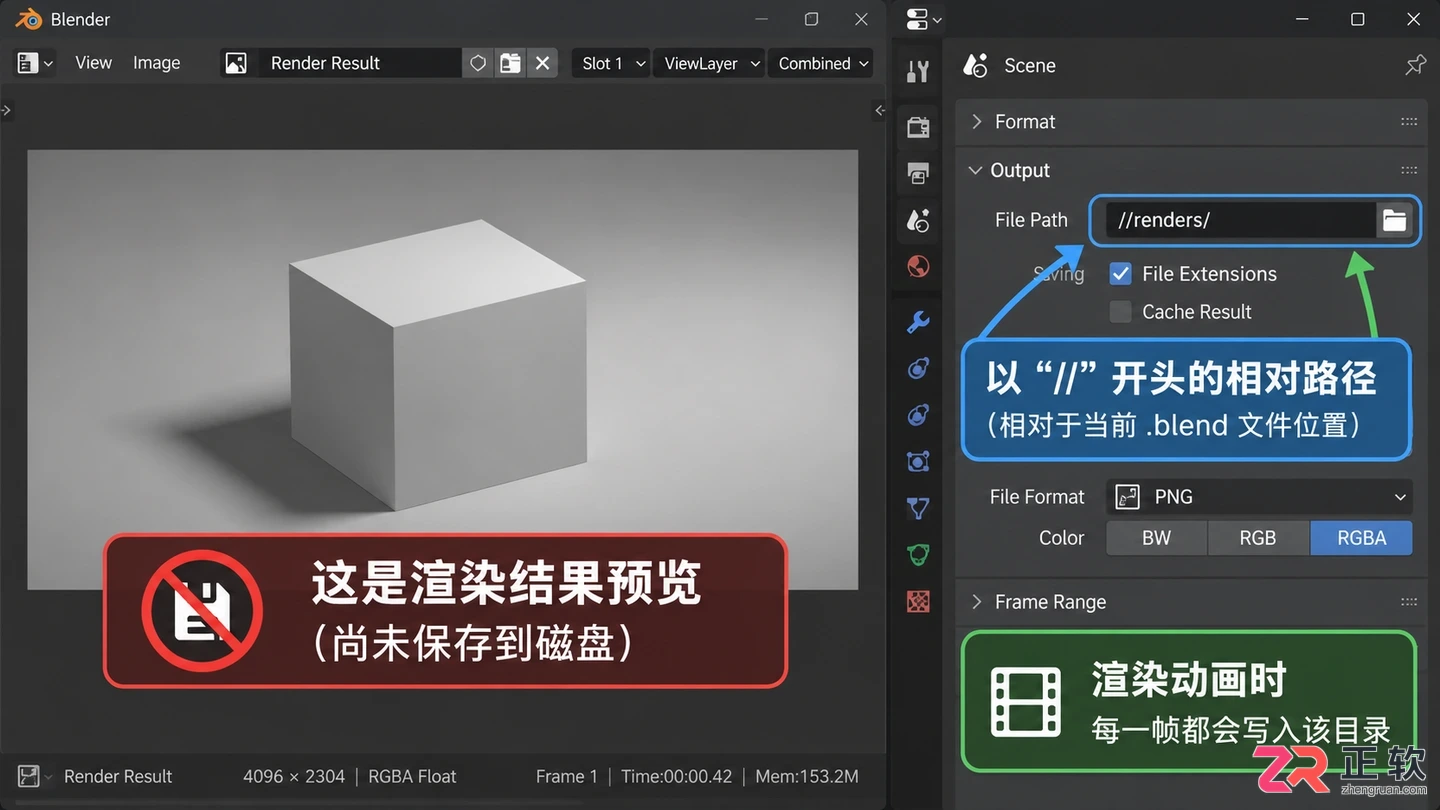The width and height of the screenshot is (1440, 810).
Task: Switch to the Modifiers wrench tab
Action: (x=918, y=321)
